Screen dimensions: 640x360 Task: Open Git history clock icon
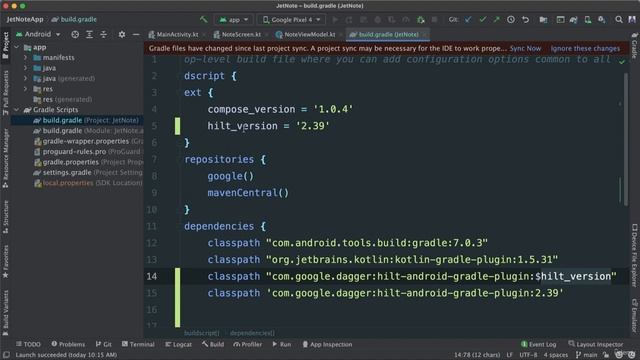[511, 20]
